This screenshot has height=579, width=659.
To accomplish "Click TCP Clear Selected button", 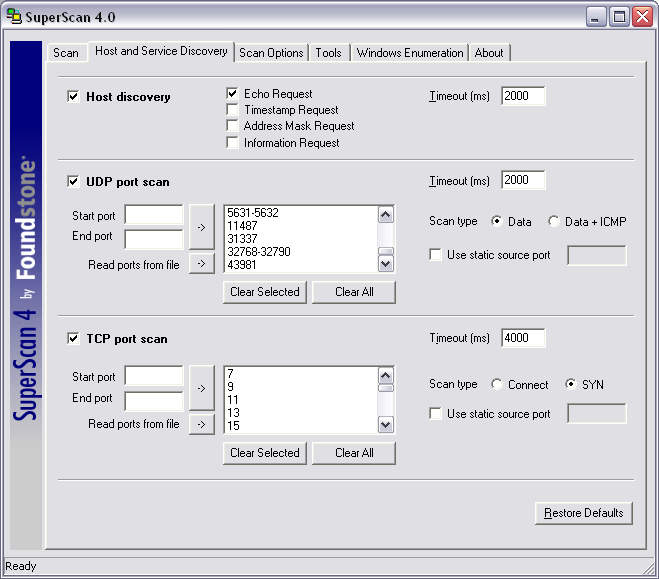I will (x=265, y=453).
